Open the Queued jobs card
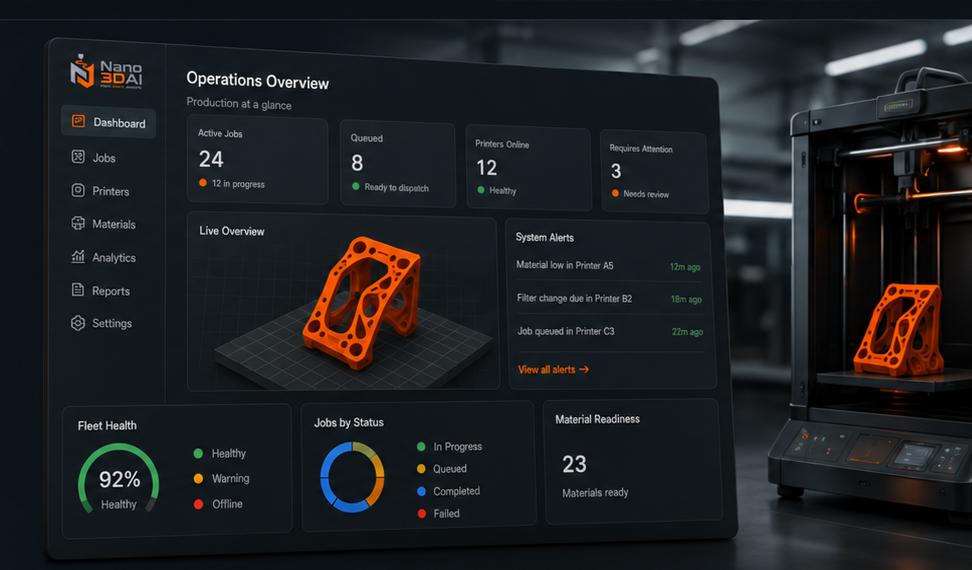The height and width of the screenshot is (570, 972). [398, 164]
